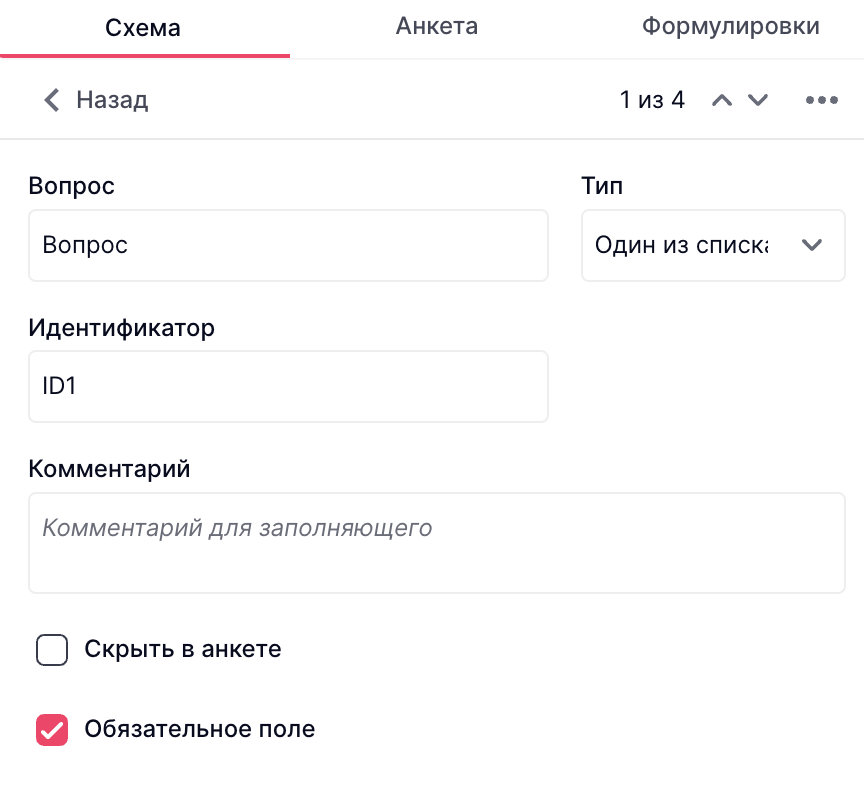
Task: Click the Тип dropdown chevron arrow
Action: tap(811, 245)
